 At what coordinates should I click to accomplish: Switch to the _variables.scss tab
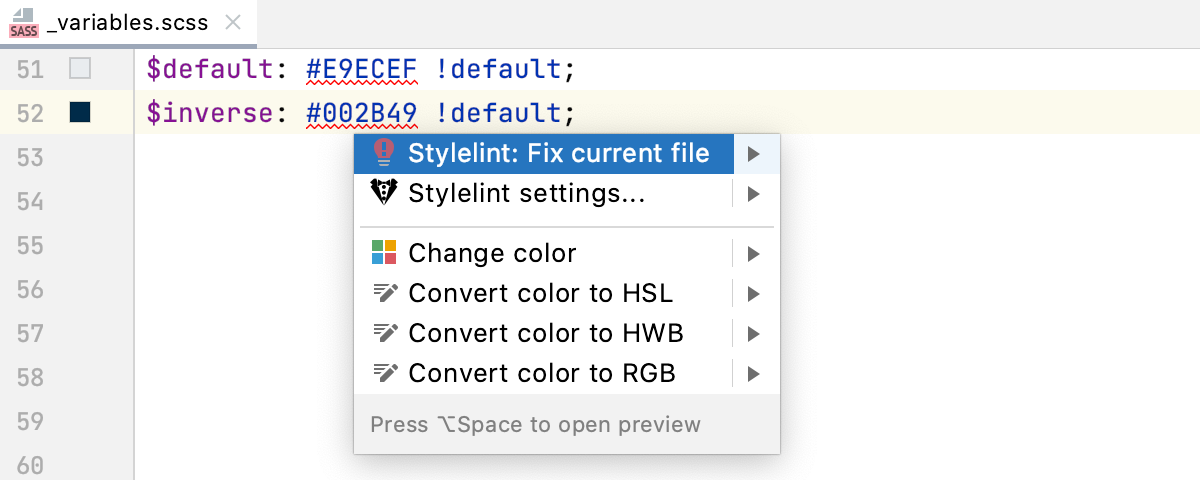(x=128, y=24)
